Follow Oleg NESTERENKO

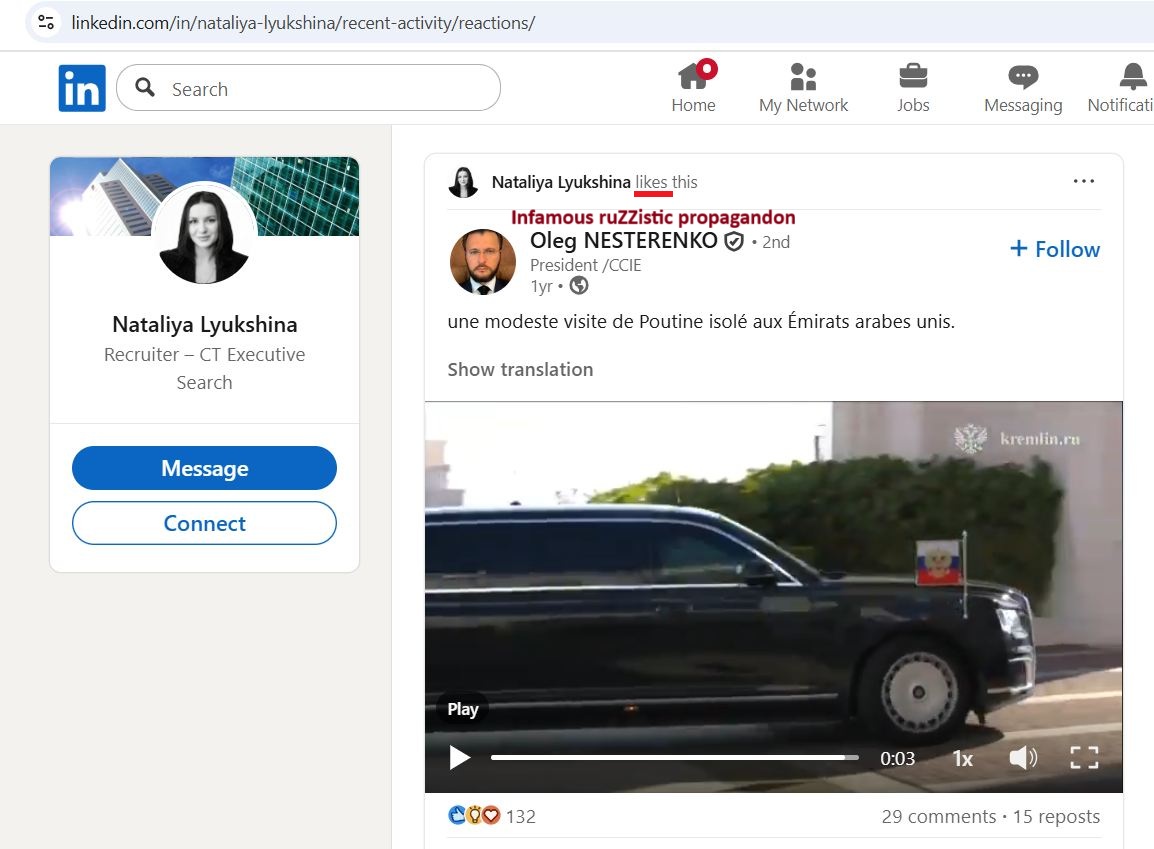(x=1055, y=249)
